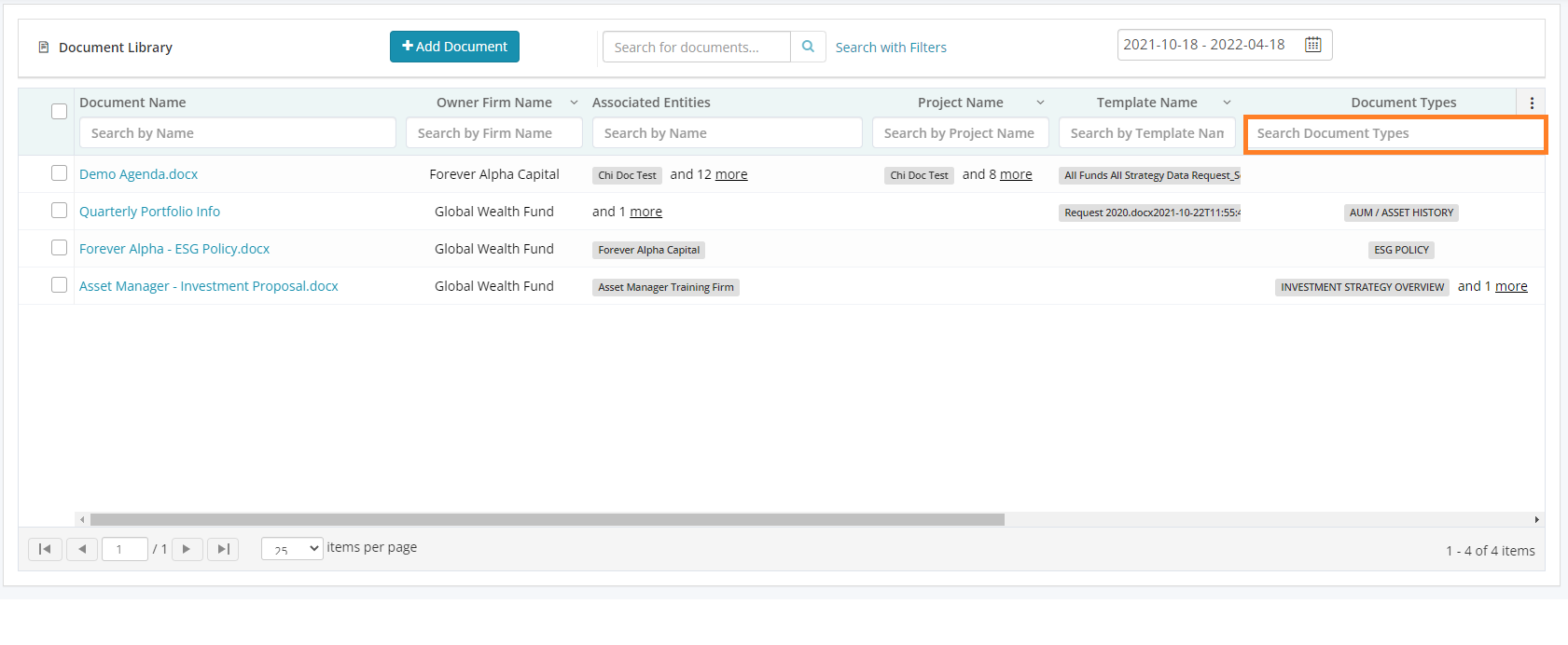Check the Quarterly Portfolio Info row checkbox
The height and width of the screenshot is (645, 1568).
(59, 211)
